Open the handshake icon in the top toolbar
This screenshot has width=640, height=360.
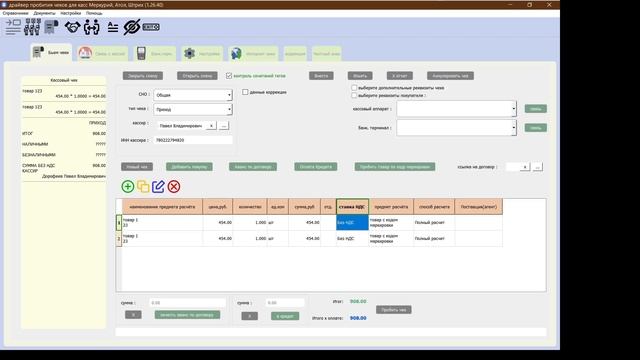tap(72, 27)
